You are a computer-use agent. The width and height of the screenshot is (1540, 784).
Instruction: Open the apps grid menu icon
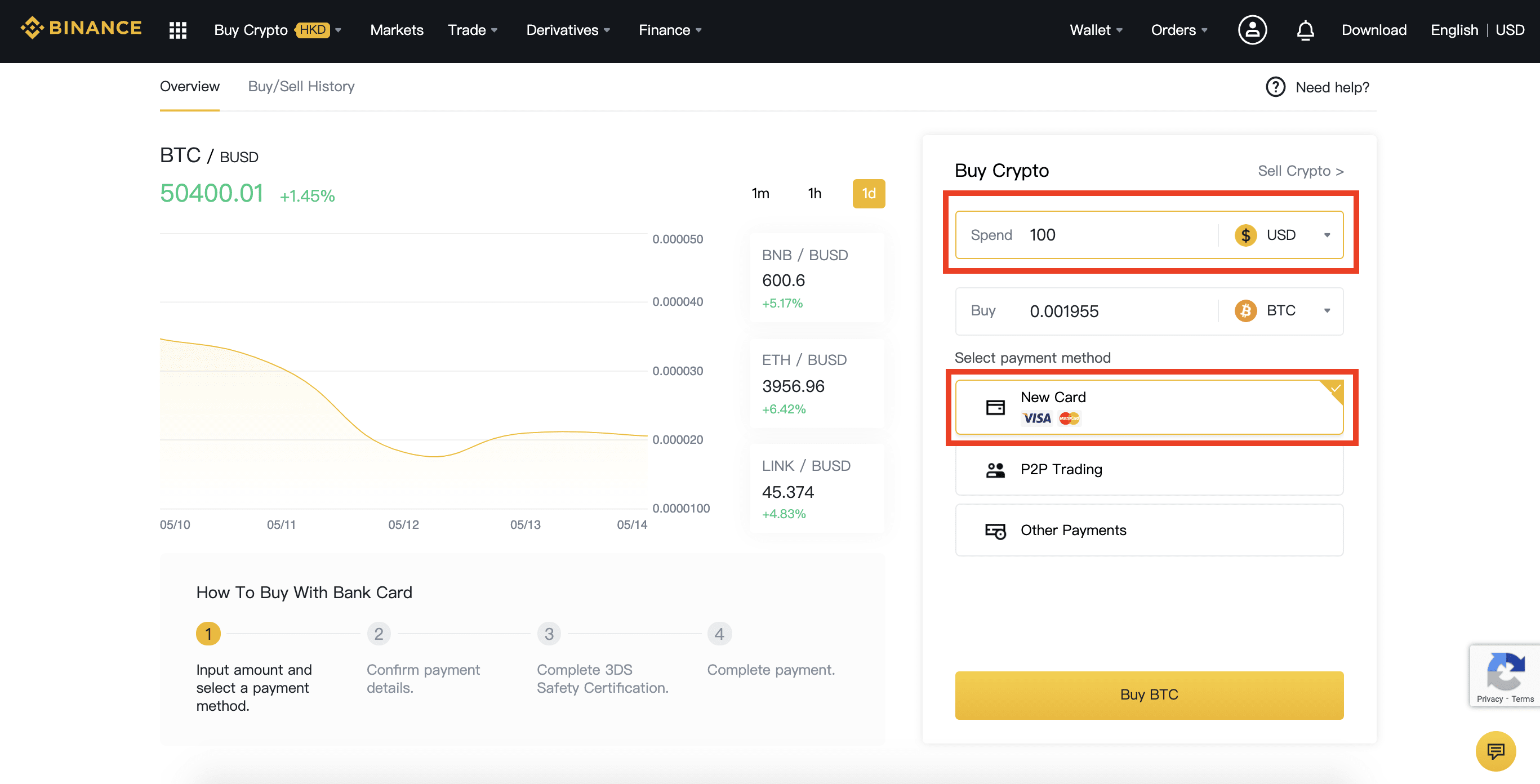pyautogui.click(x=177, y=30)
